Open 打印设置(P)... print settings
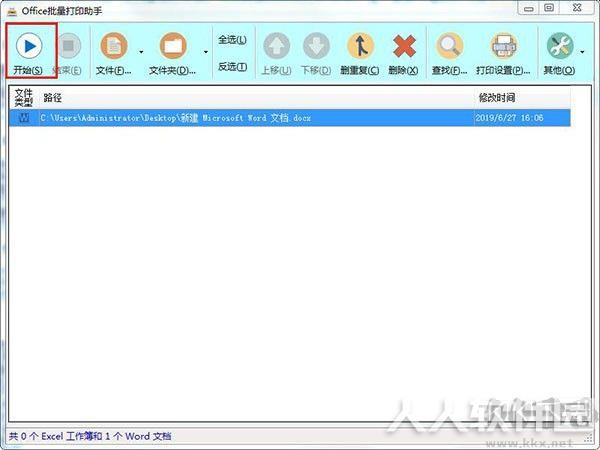The width and height of the screenshot is (600, 450). pyautogui.click(x=503, y=53)
